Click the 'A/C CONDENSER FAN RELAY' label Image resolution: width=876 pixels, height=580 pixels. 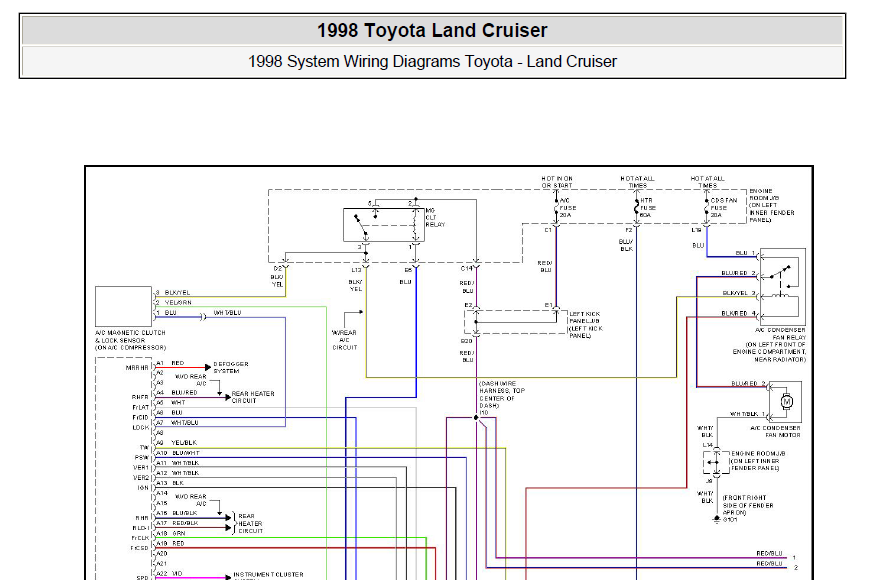(x=780, y=334)
